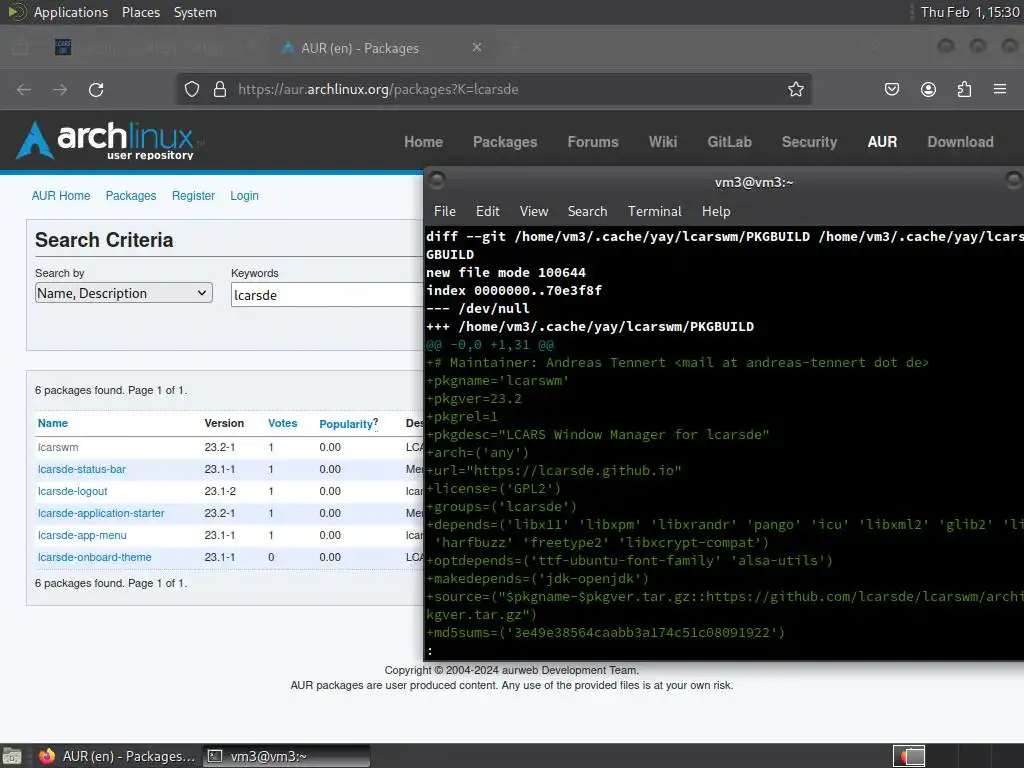This screenshot has height=768, width=1024.
Task: Click the browser URL address bar
Action: point(493,89)
